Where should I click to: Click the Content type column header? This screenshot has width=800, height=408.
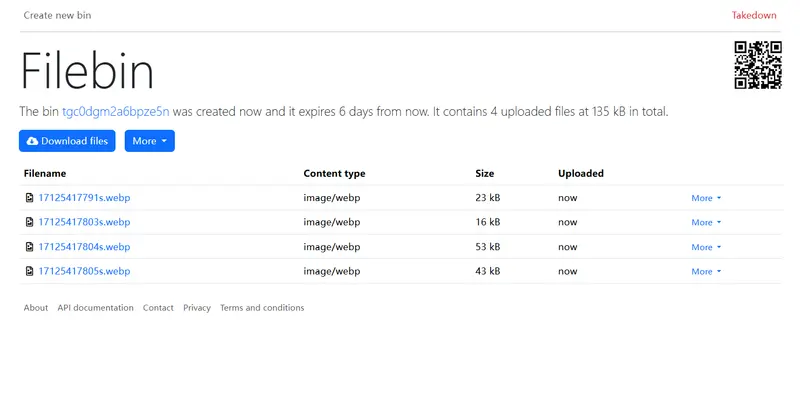tap(334, 173)
